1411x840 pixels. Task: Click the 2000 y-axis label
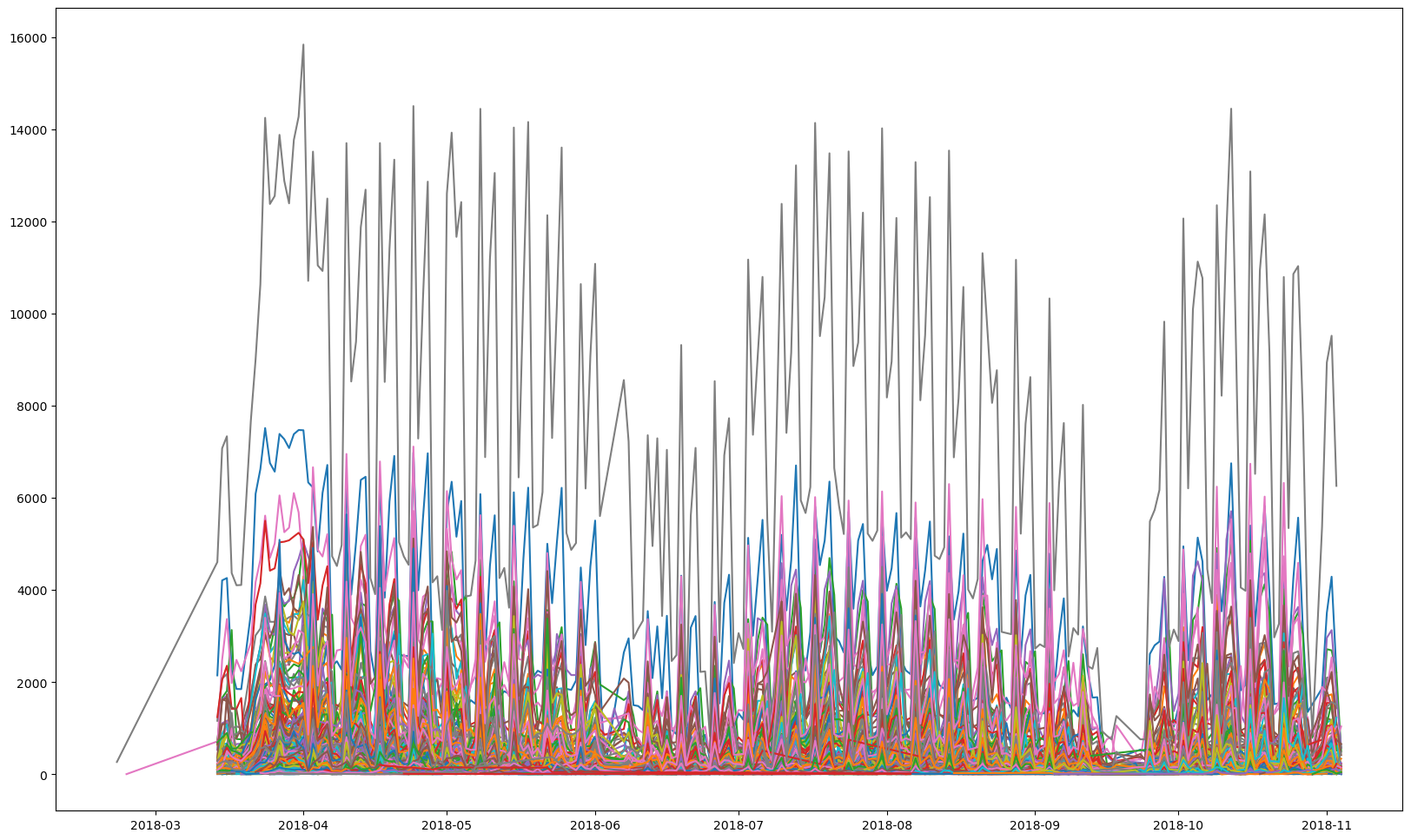31,683
